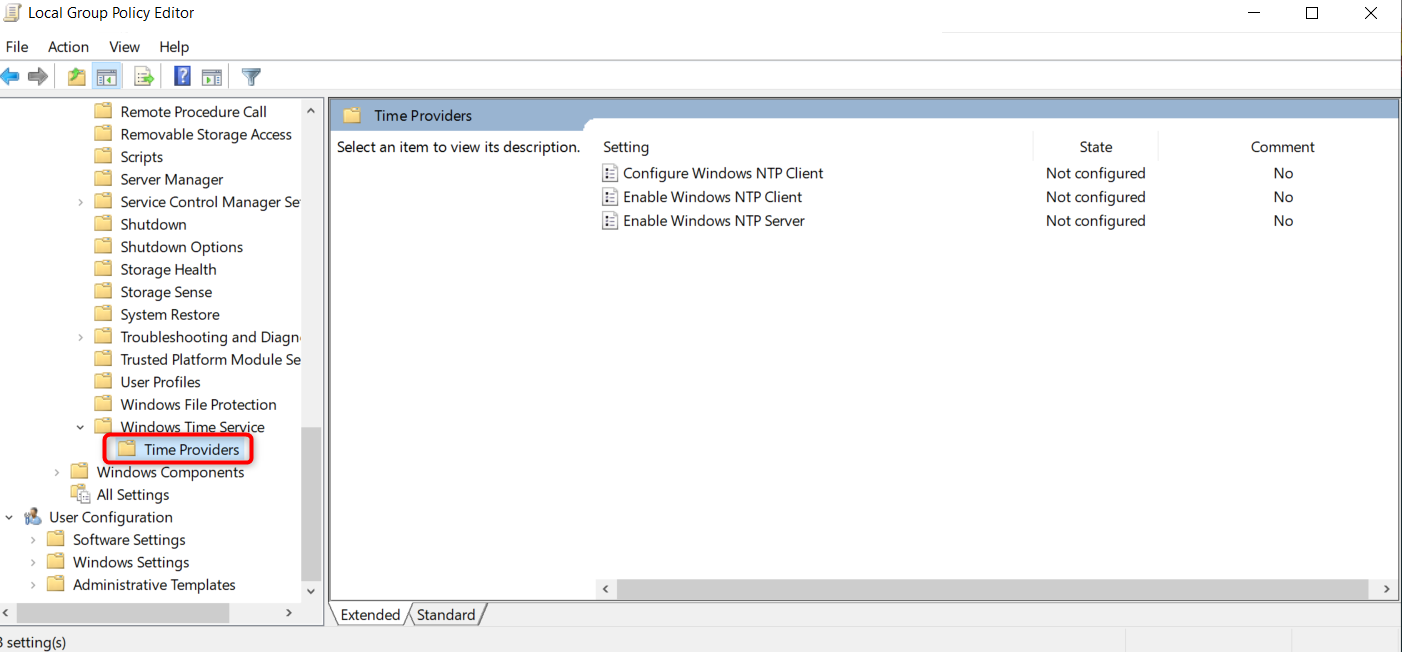Select the Time Providers tree item
Screen dimensions: 1402x652
click(x=191, y=450)
